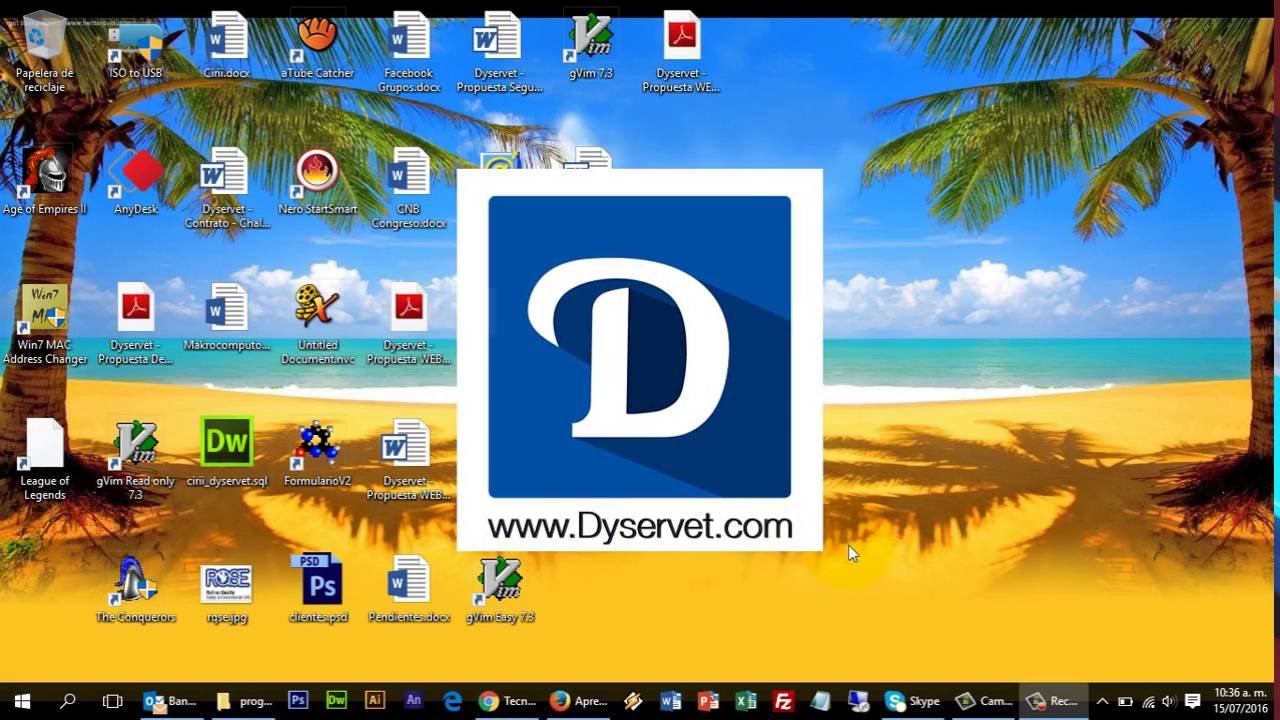Select the CNB Congreso.docx file

[409, 189]
